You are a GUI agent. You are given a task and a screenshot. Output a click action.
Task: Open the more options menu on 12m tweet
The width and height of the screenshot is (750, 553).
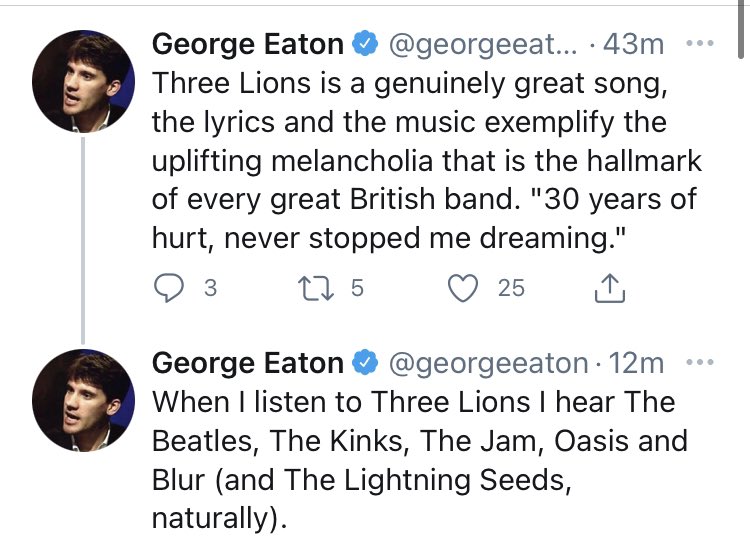tap(700, 362)
